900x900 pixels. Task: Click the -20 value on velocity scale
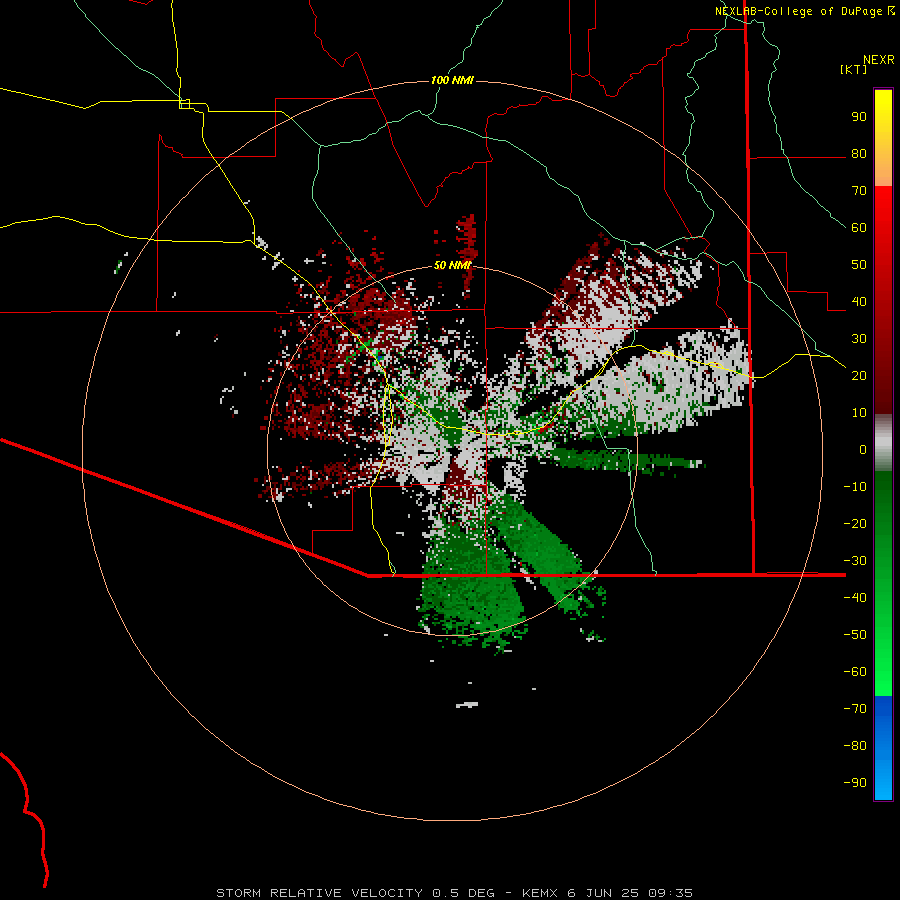[x=855, y=524]
